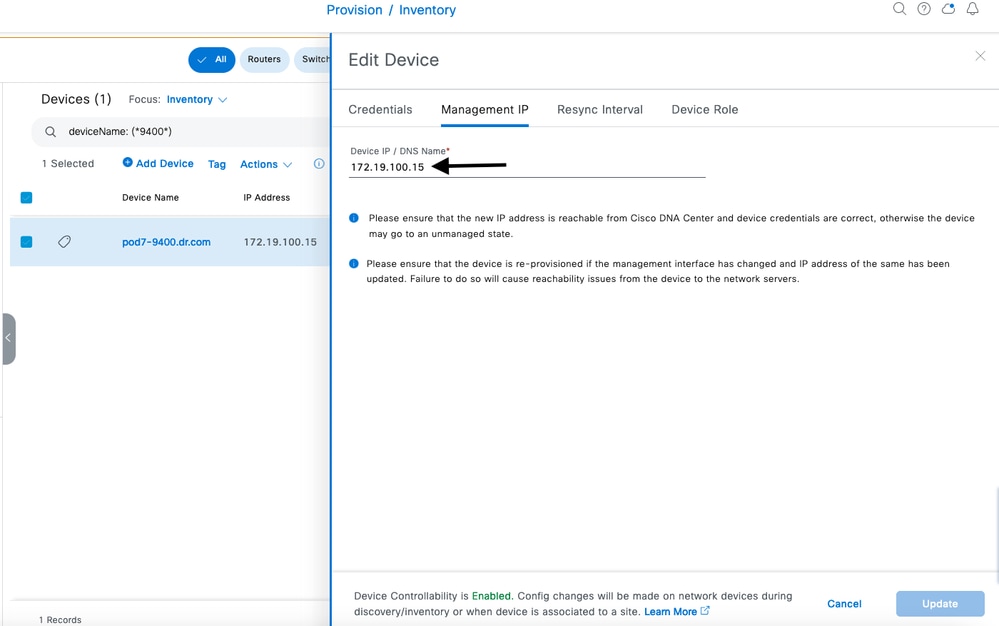The height and width of the screenshot is (626, 999).
Task: Switch to the Credentials tab
Action: [380, 110]
